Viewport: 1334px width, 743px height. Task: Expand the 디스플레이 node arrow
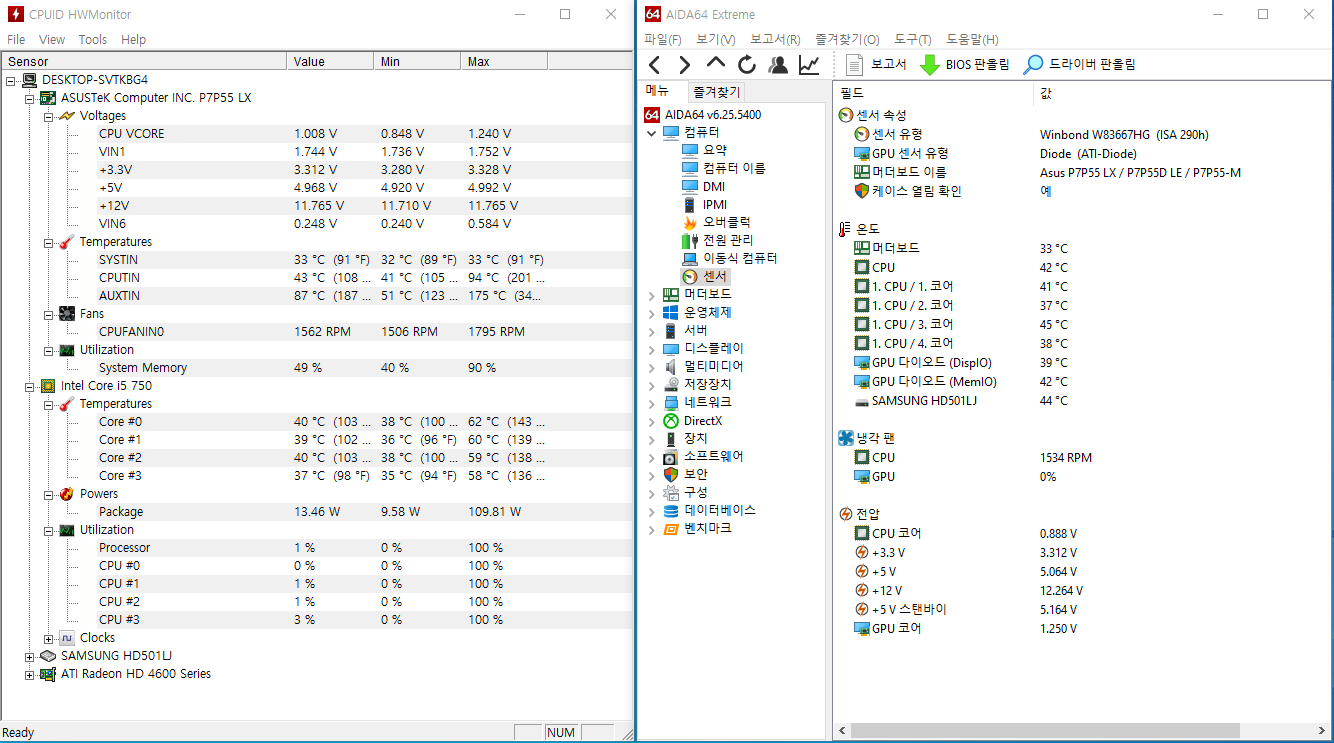click(x=652, y=349)
